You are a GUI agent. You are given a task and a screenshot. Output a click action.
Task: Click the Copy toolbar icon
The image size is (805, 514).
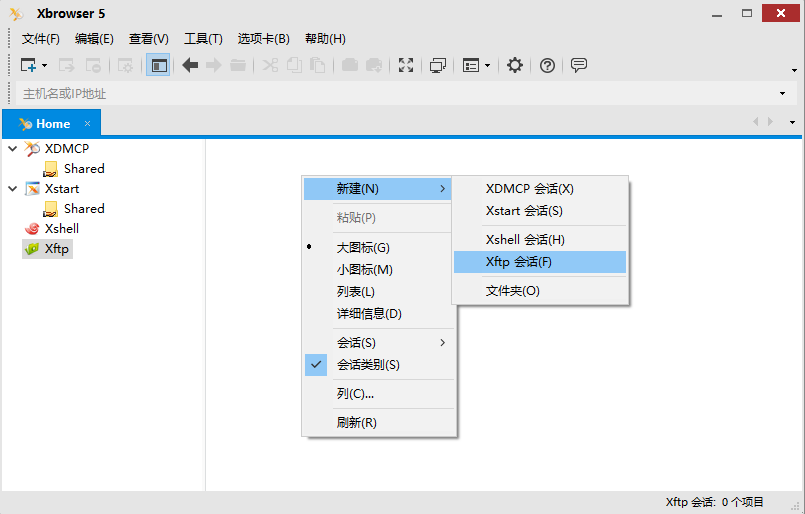point(294,65)
